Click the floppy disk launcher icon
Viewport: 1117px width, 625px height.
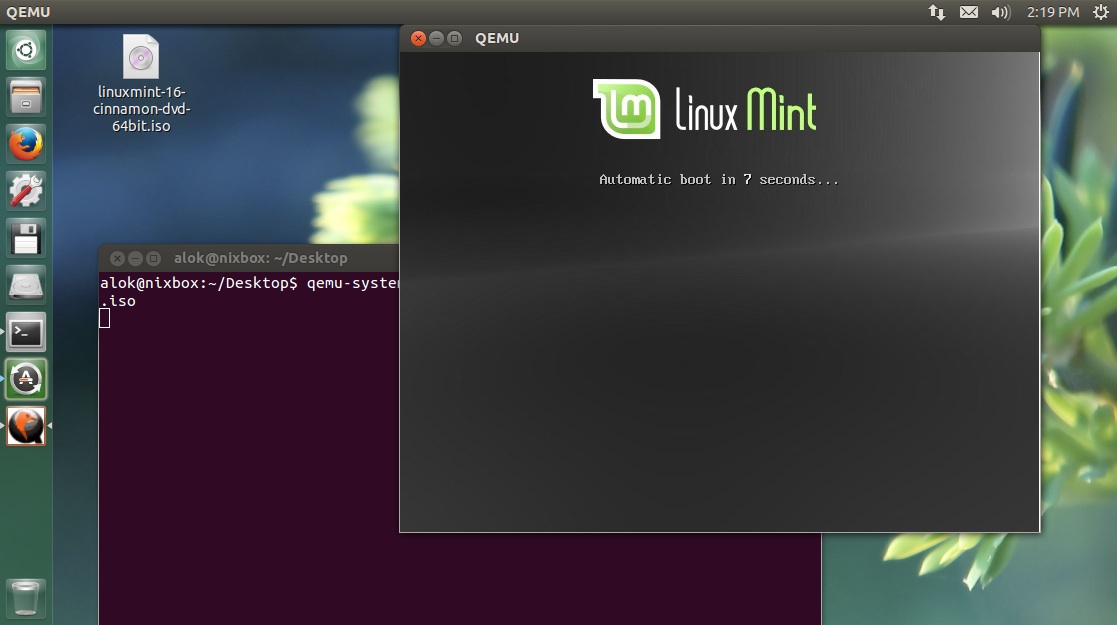[26, 238]
